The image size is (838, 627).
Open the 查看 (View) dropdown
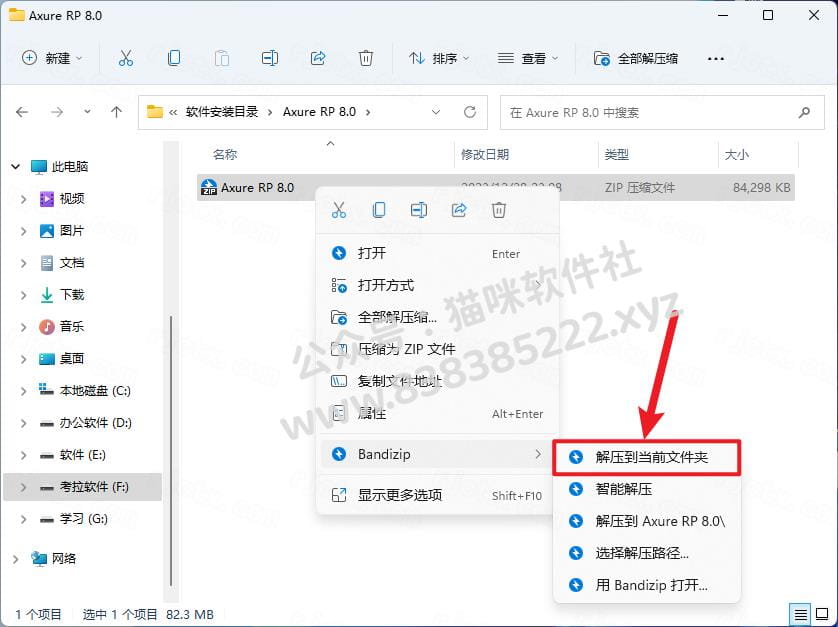(528, 58)
